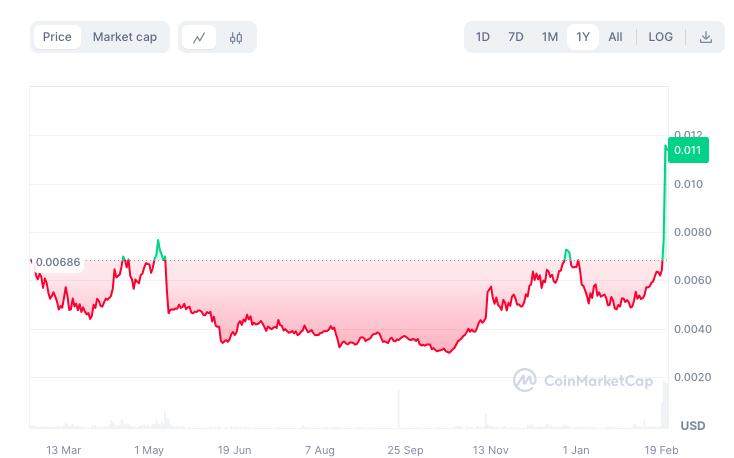Set time range to 1D
The height and width of the screenshot is (458, 734).
482,37
